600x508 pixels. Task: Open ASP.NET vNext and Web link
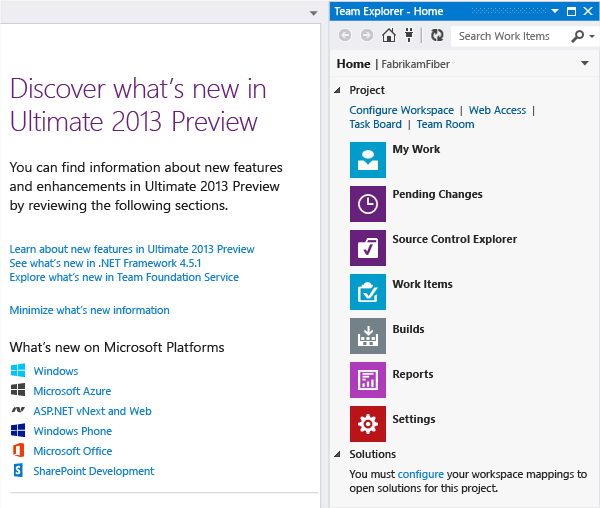[93, 411]
